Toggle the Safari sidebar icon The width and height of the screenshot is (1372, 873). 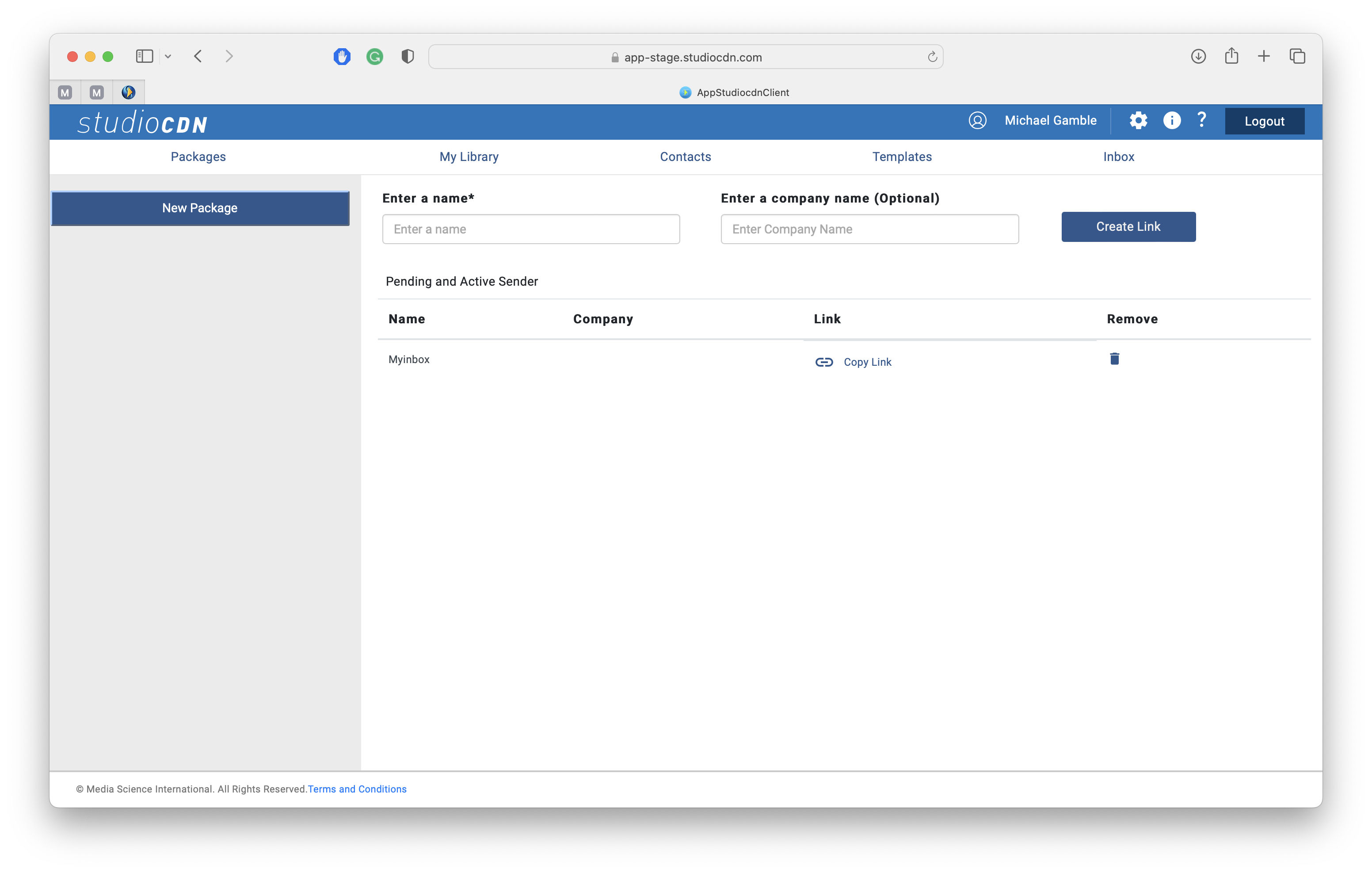(145, 57)
